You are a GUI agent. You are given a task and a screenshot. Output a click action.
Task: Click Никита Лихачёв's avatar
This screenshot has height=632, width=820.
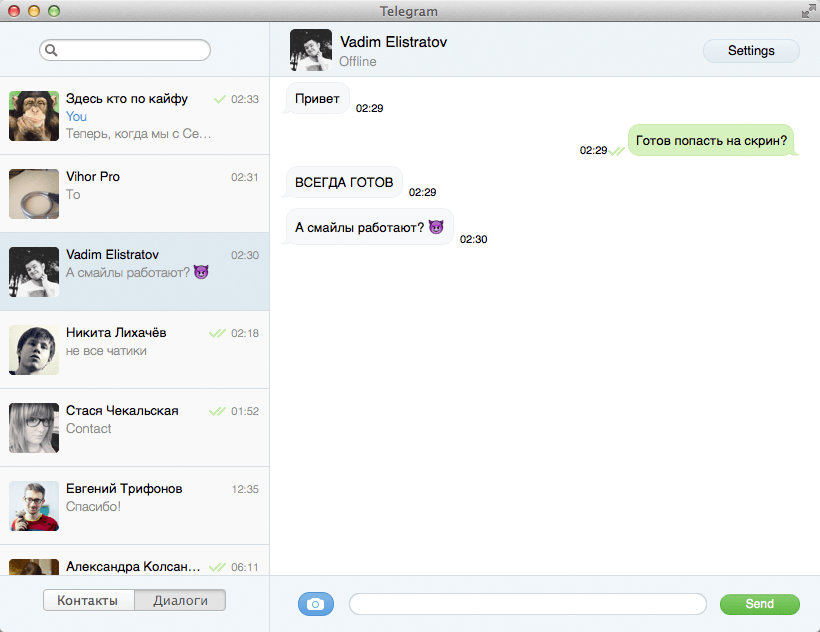click(x=34, y=350)
